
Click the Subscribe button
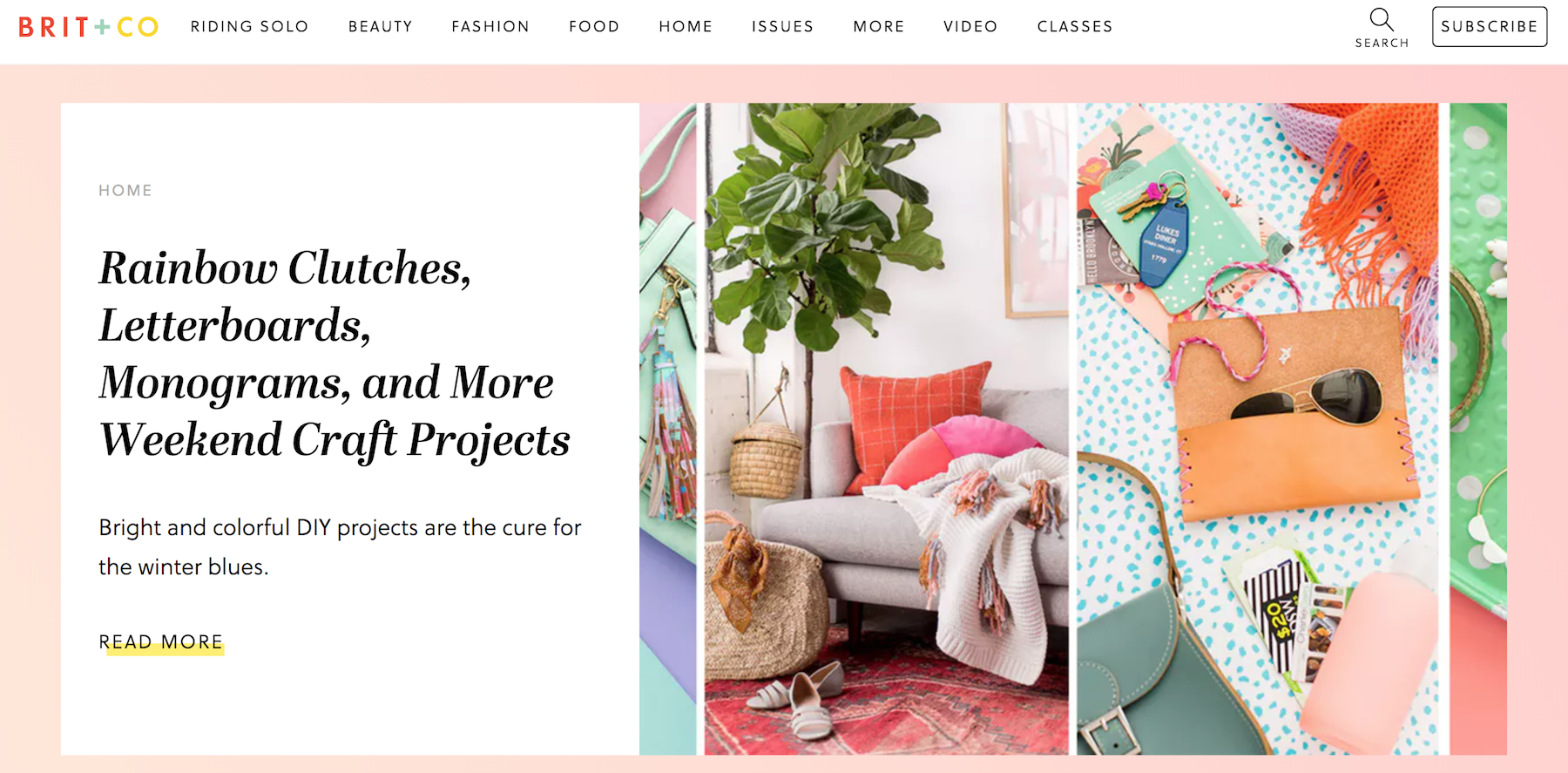[x=1490, y=26]
